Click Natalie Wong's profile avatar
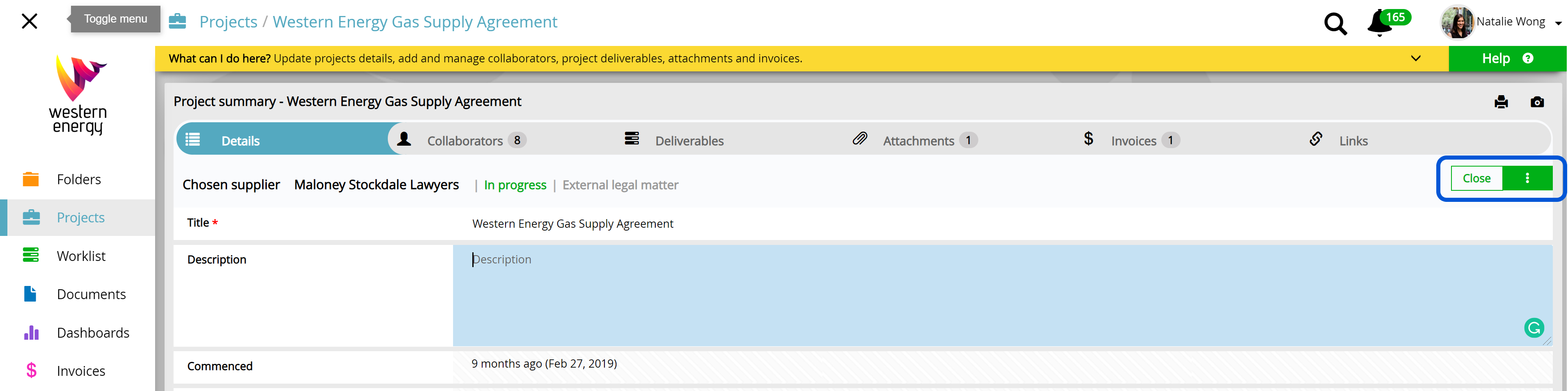Image resolution: width=1568 pixels, height=391 pixels. (1457, 22)
